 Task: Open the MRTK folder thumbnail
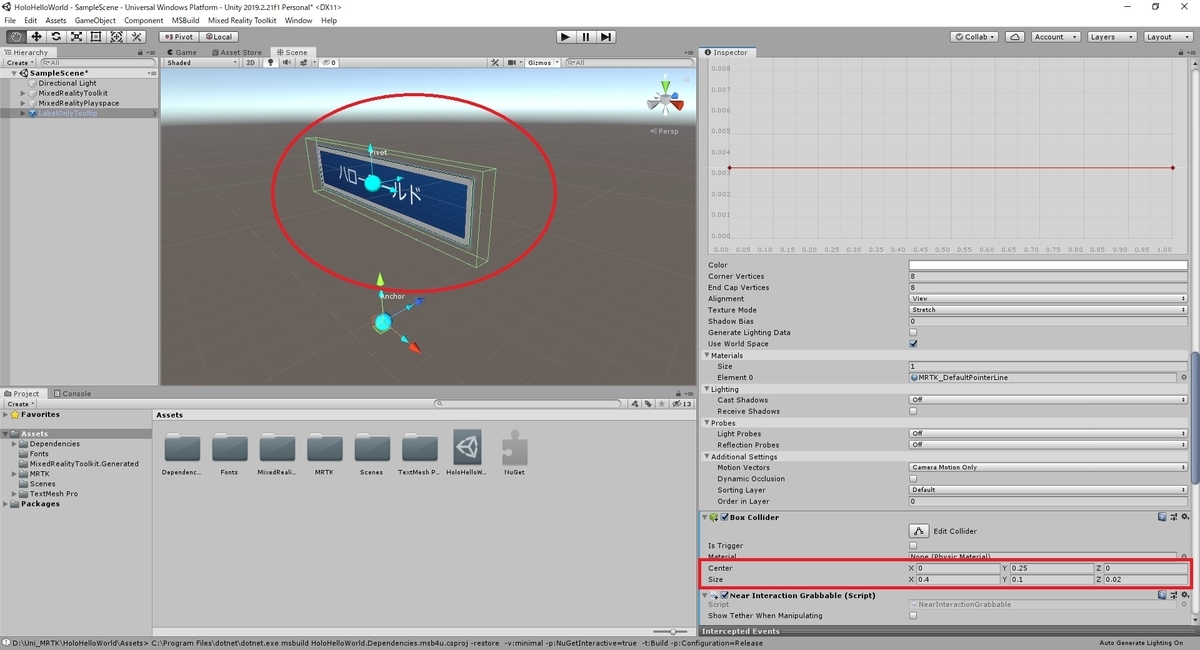[325, 448]
